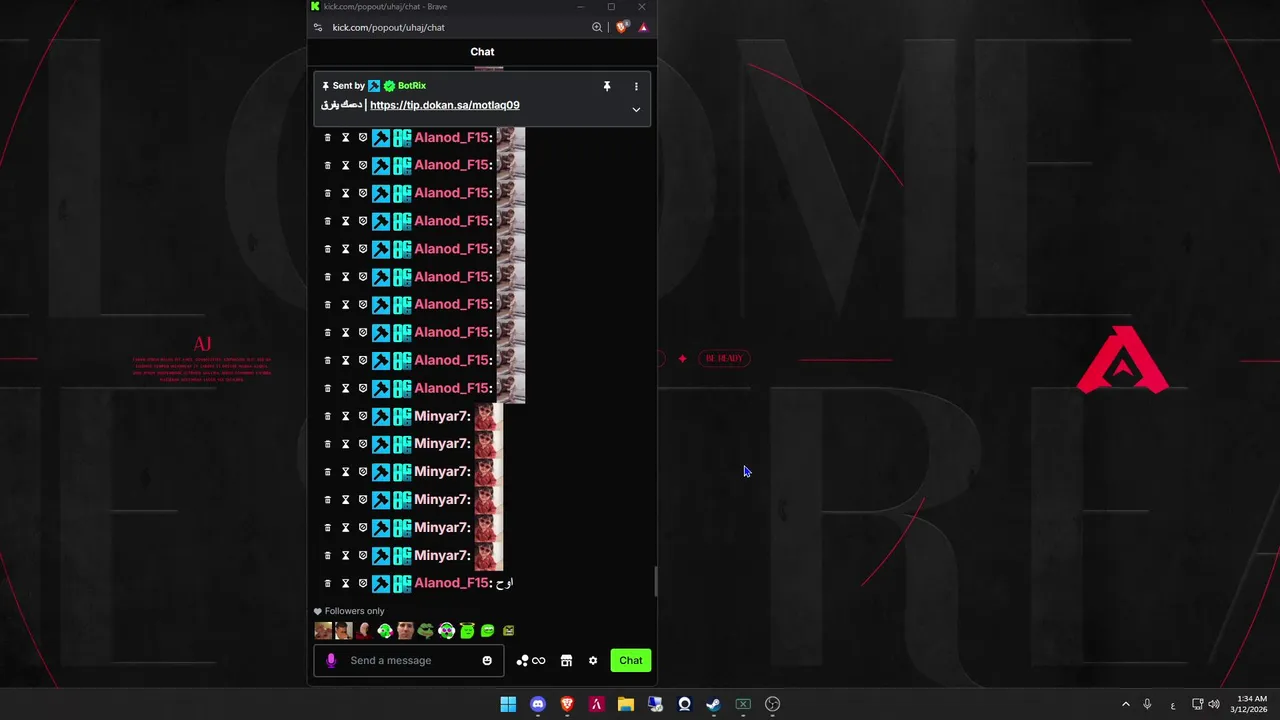The image size is (1280, 720).
Task: Open the tip.dokan.sa/motlaq09 link
Action: (445, 105)
